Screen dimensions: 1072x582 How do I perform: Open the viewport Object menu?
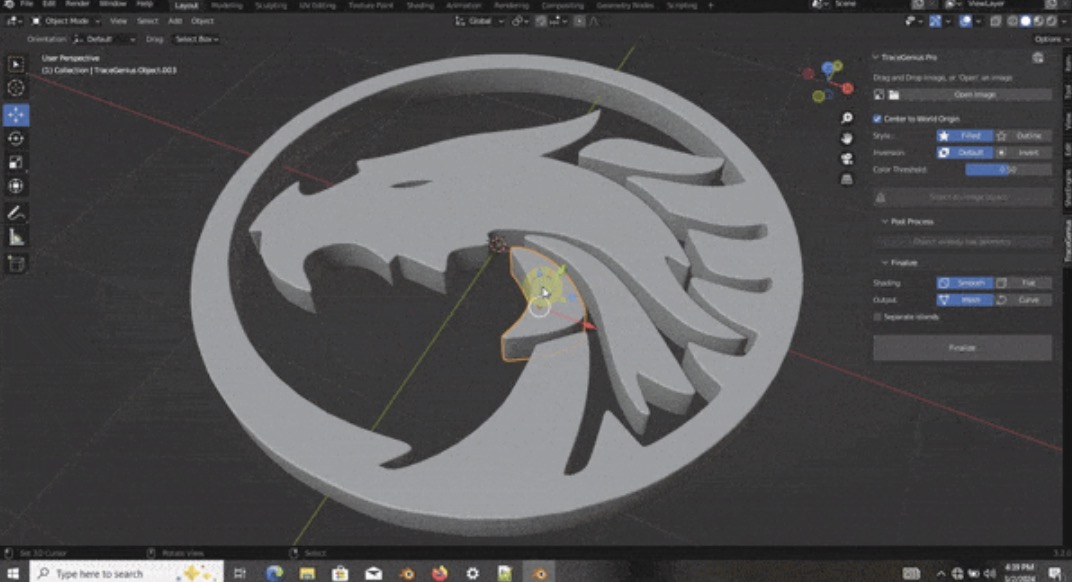click(202, 21)
